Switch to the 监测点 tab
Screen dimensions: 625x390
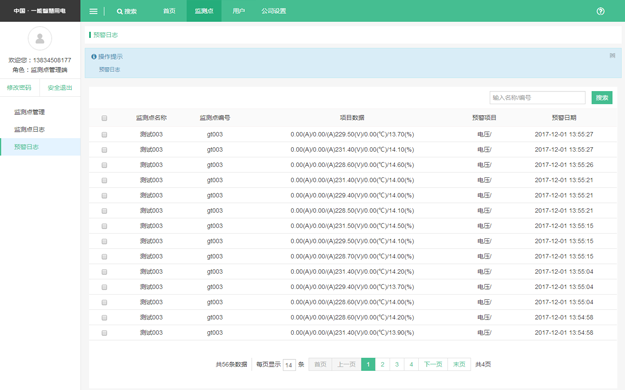pyautogui.click(x=204, y=11)
